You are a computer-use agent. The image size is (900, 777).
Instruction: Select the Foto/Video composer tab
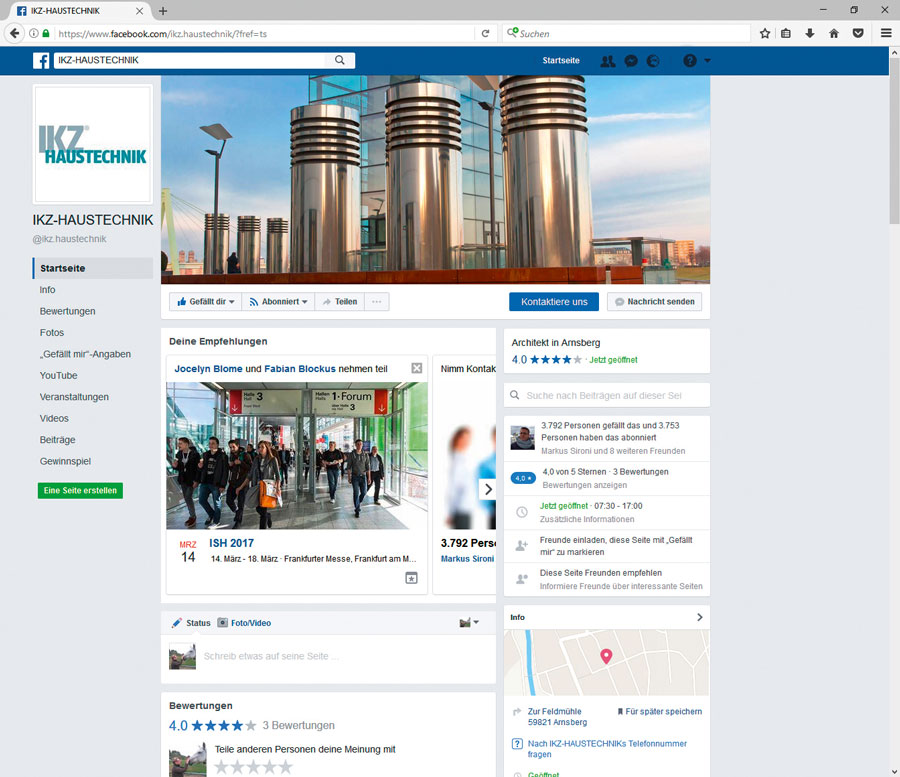[x=245, y=623]
